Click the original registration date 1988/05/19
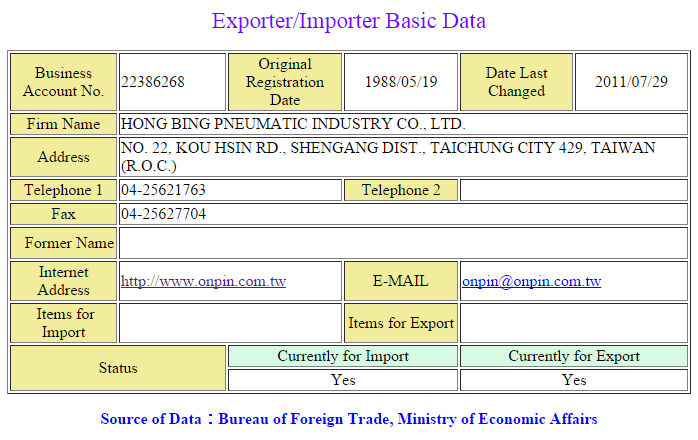 [401, 82]
